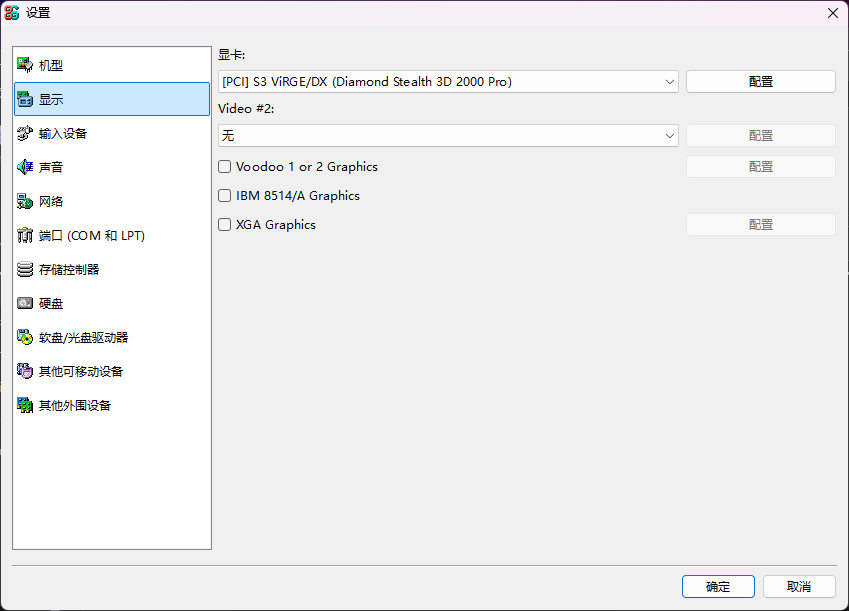Select the 端口 (COM 和 LPT) ports icon
The height and width of the screenshot is (611, 849).
pos(25,235)
